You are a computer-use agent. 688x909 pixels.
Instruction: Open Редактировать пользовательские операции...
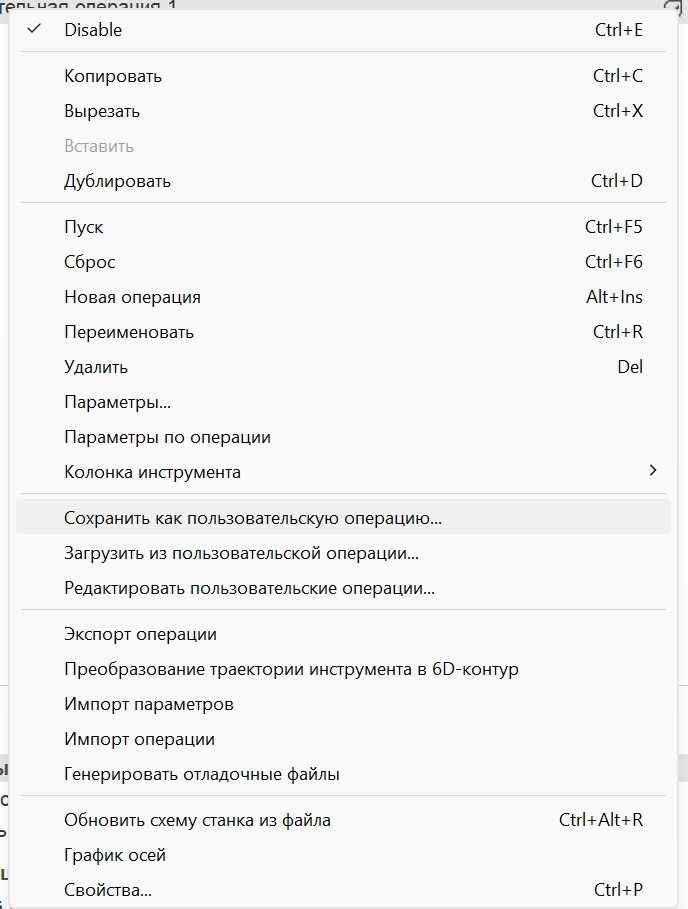pos(249,588)
